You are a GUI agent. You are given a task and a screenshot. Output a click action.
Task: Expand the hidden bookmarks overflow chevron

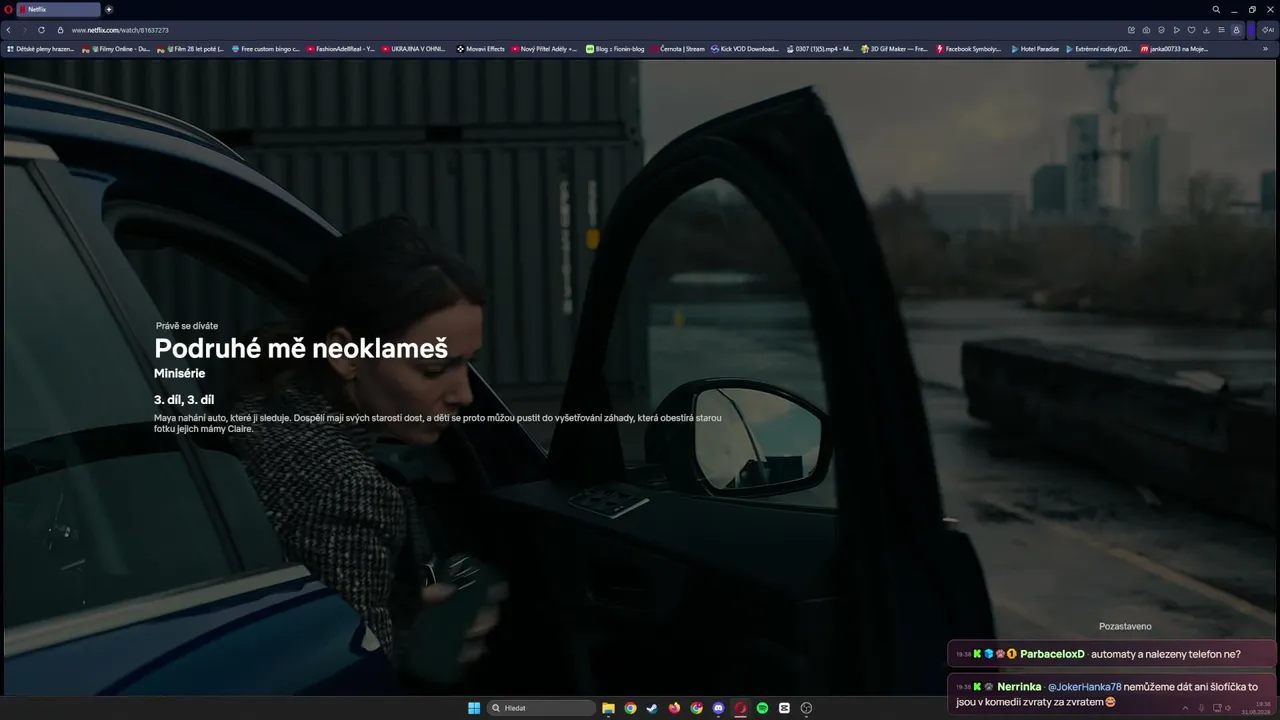(x=1266, y=49)
